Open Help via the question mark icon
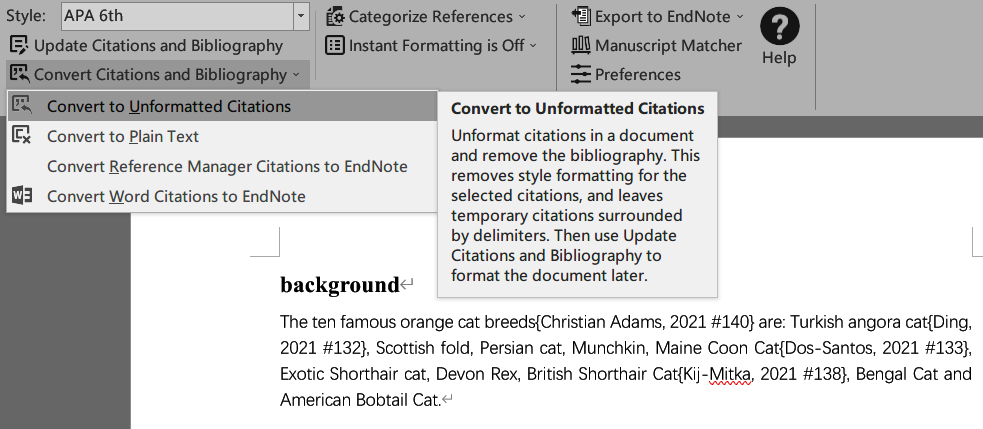 tap(779, 27)
